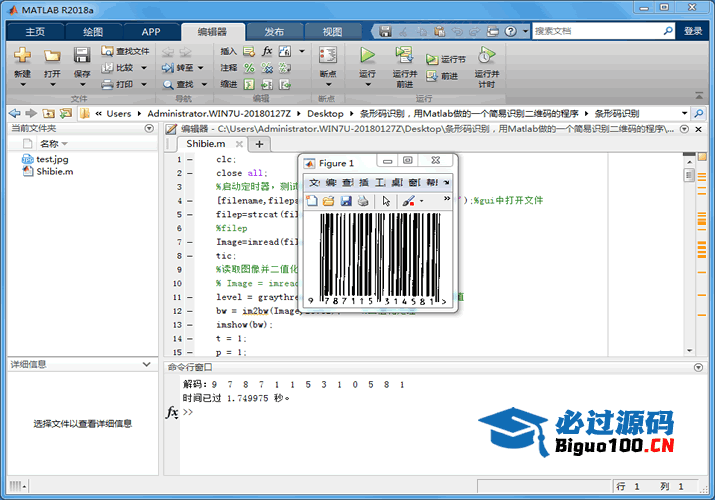Screen dimensions: 715x500
Task: Expand the 比较 dropdown arrow
Action: pos(144,68)
